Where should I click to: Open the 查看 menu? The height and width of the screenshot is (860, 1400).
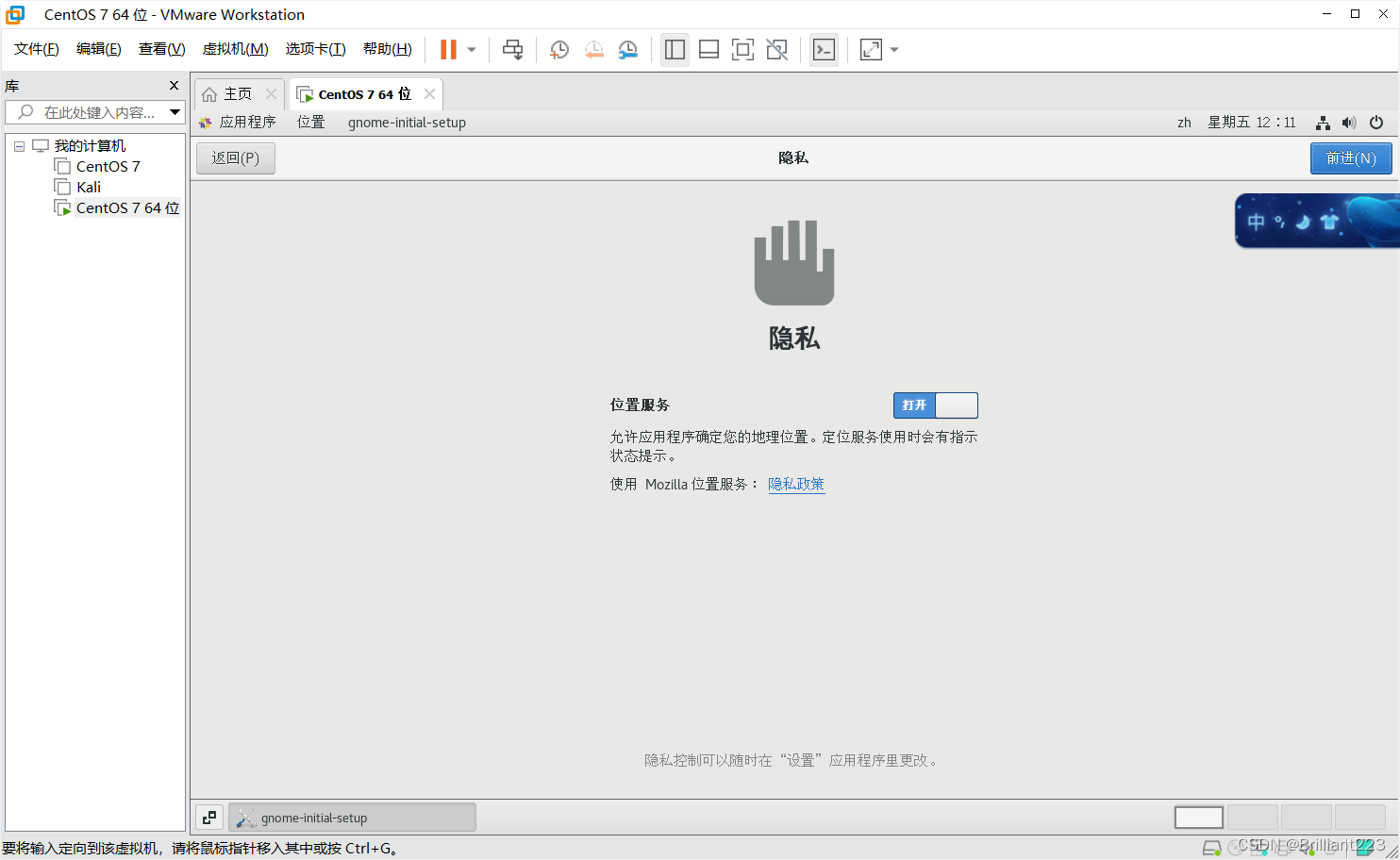point(161,49)
